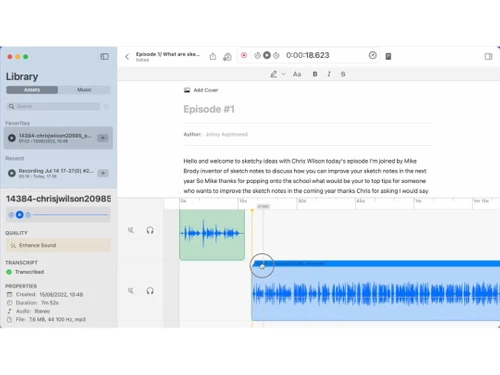Click the 1m mark on timeline ruler
Image resolution: width=500 pixels, height=375 pixels.
tap(418, 201)
